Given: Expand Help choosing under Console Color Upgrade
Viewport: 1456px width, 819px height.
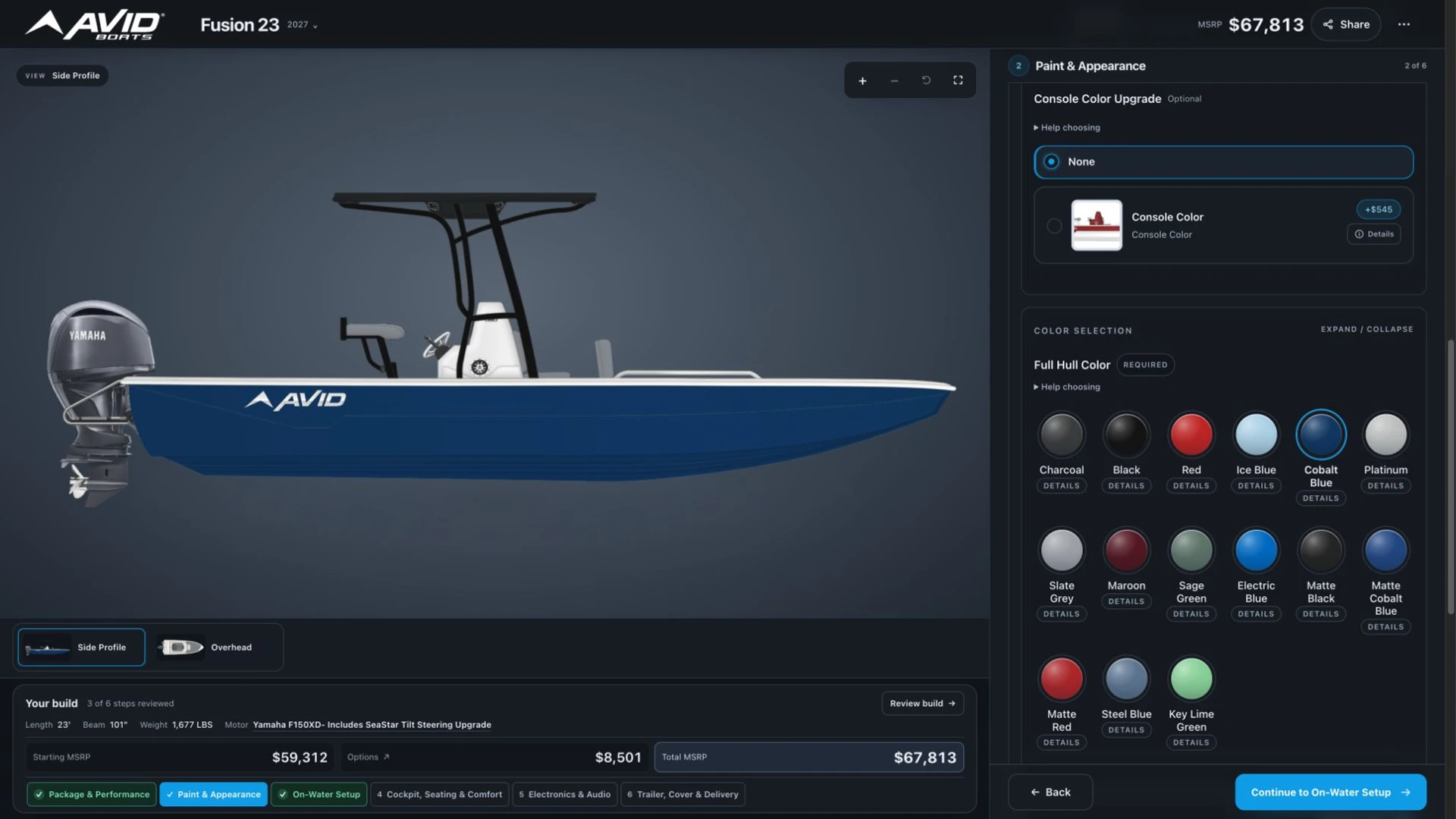Looking at the screenshot, I should tap(1066, 127).
